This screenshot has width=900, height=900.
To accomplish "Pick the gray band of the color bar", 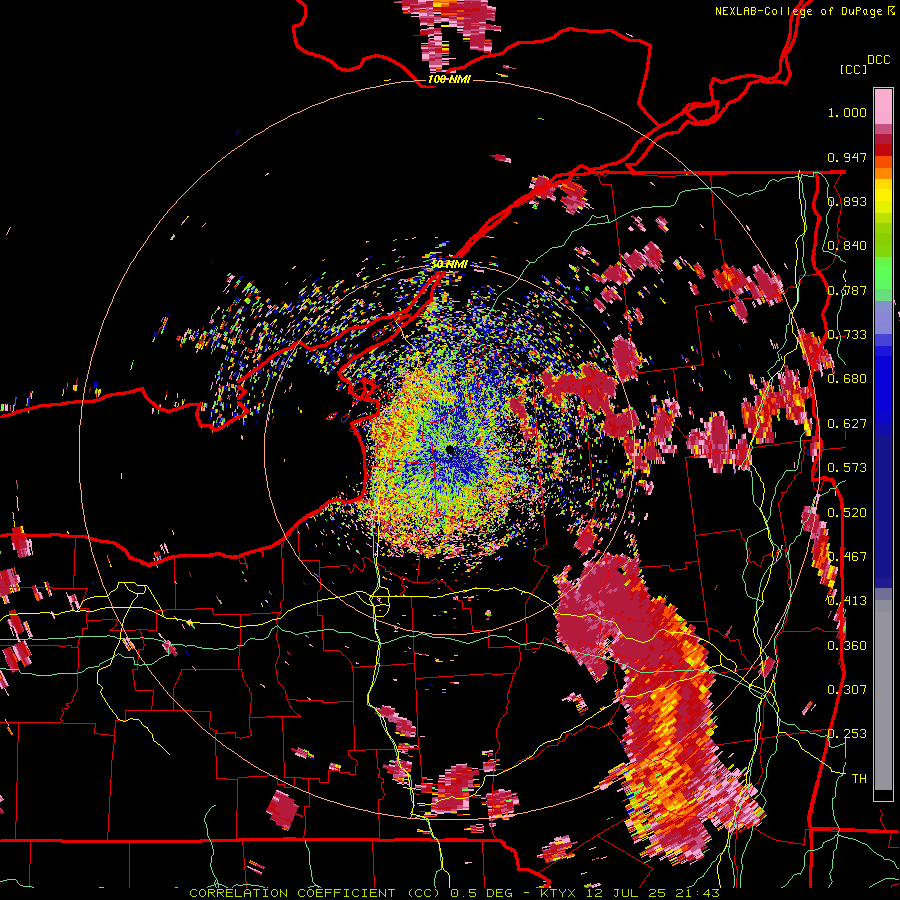I will [x=883, y=695].
